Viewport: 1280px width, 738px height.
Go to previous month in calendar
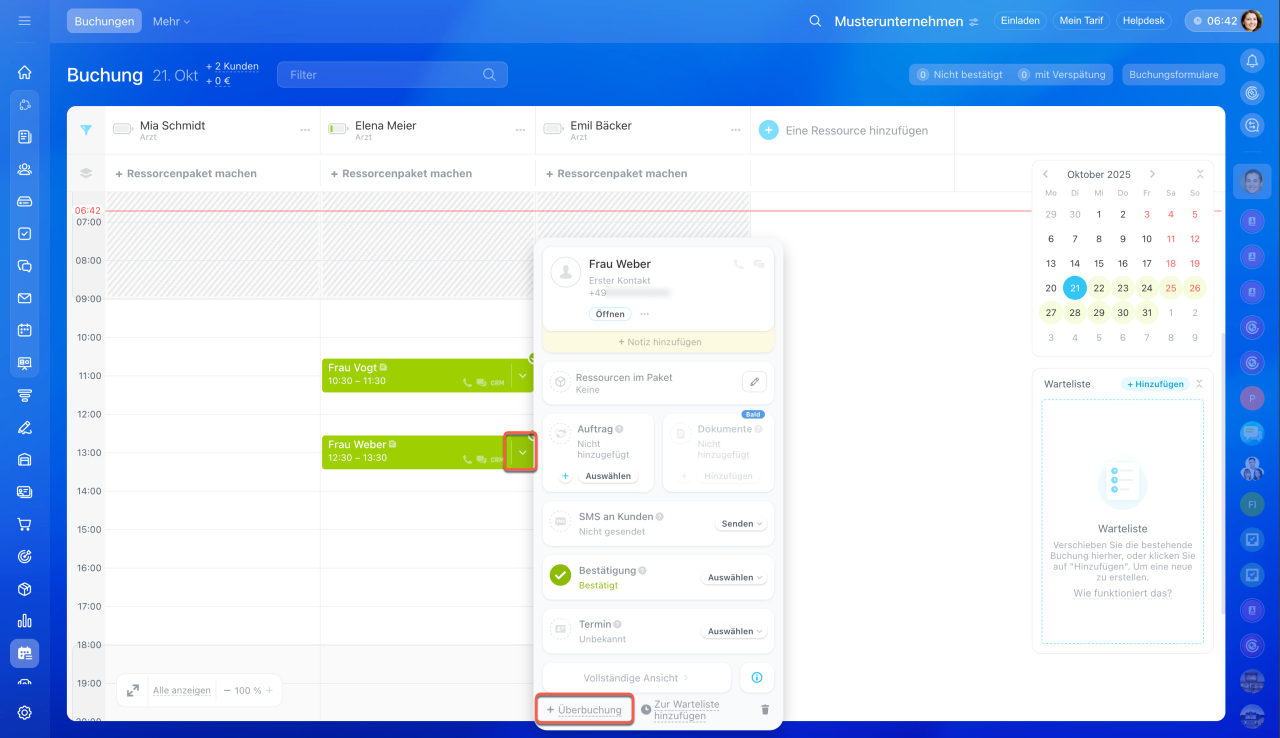tap(1046, 174)
